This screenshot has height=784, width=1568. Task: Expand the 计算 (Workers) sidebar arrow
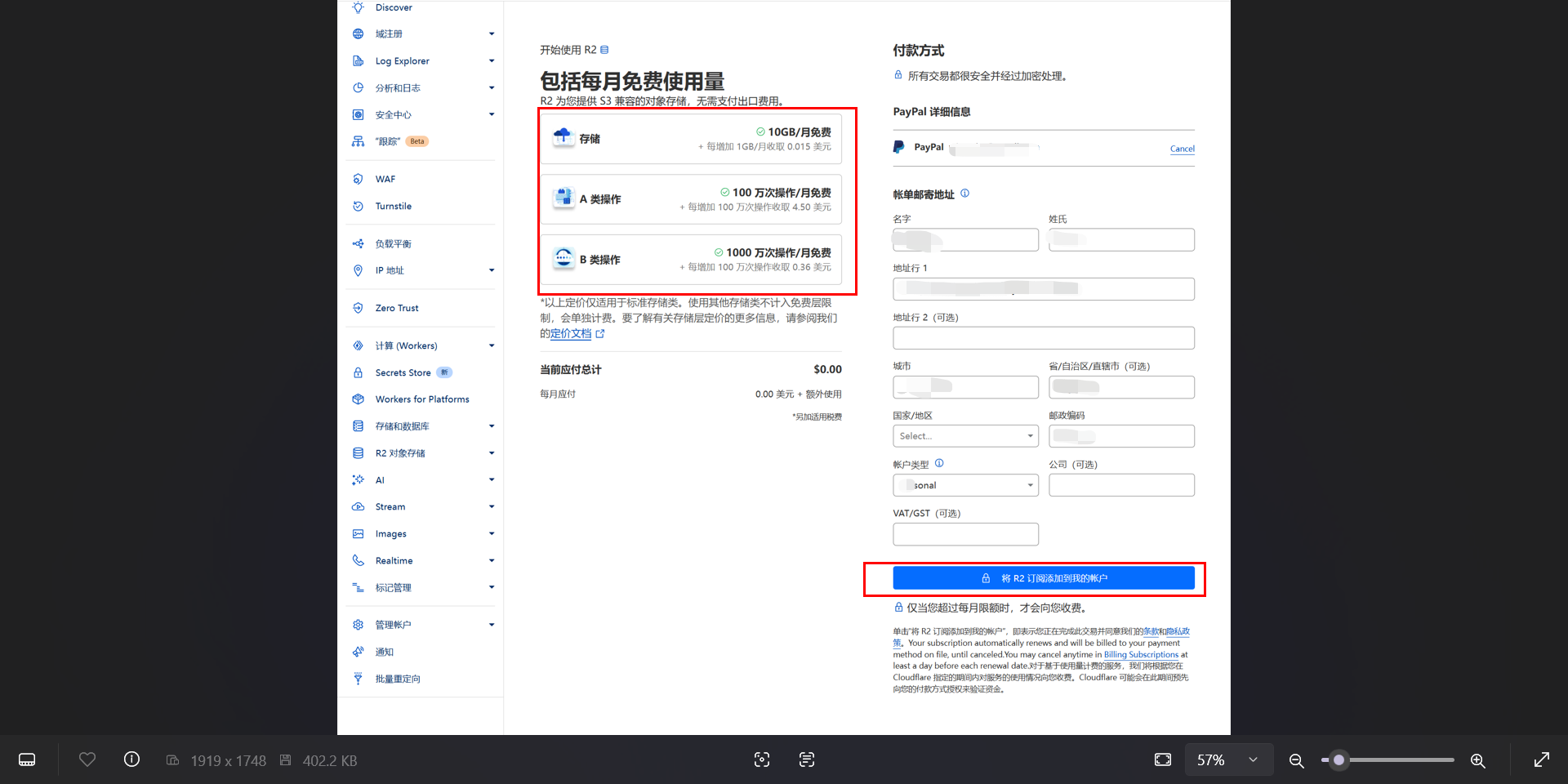(x=492, y=345)
